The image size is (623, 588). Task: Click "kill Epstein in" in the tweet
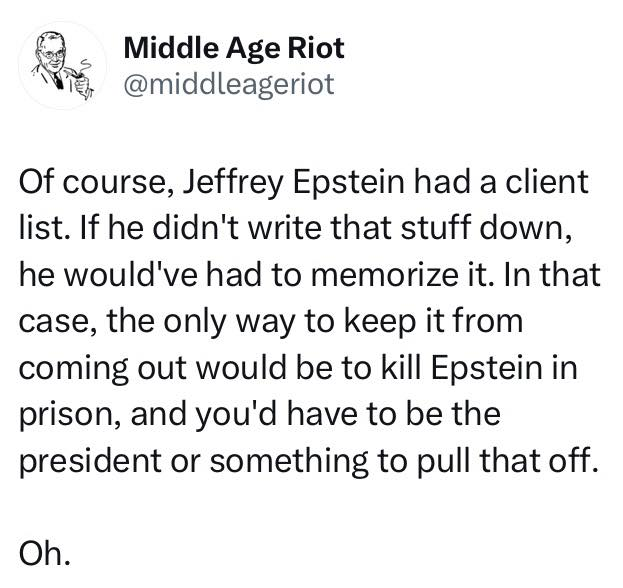(479, 368)
